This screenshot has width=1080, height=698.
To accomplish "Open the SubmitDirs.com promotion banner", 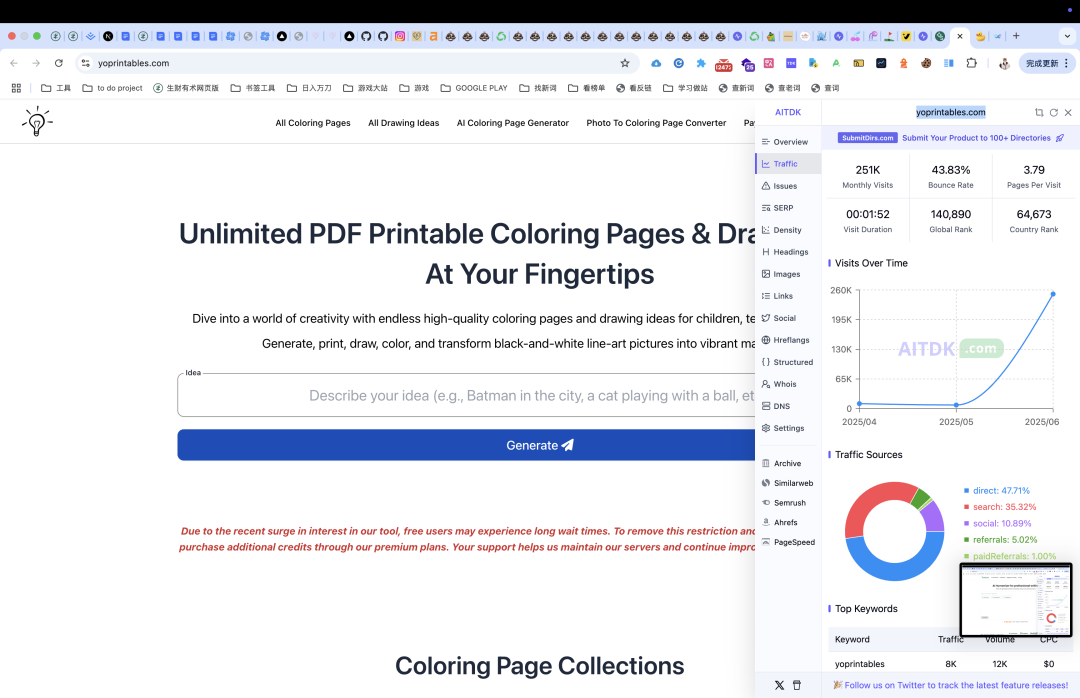I will pyautogui.click(x=951, y=138).
